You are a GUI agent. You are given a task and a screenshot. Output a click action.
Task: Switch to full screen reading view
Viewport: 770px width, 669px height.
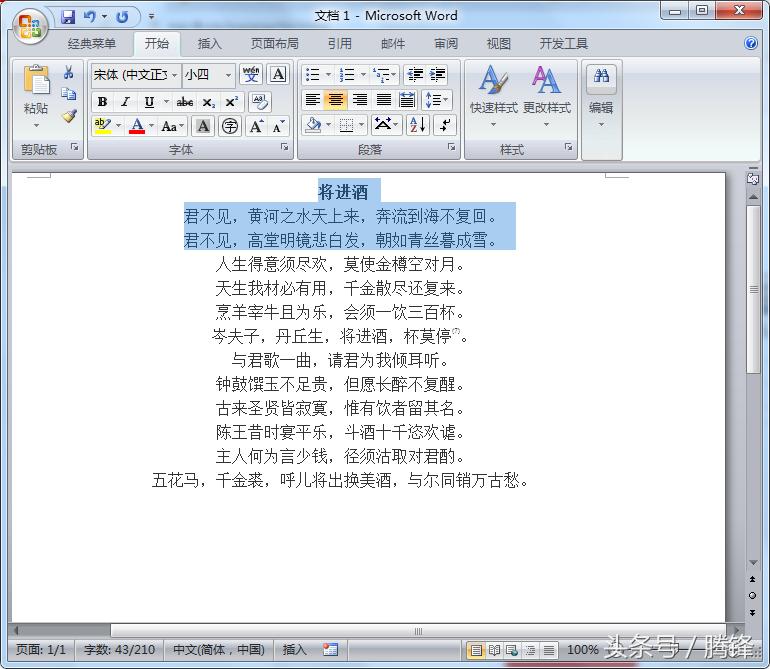[495, 651]
